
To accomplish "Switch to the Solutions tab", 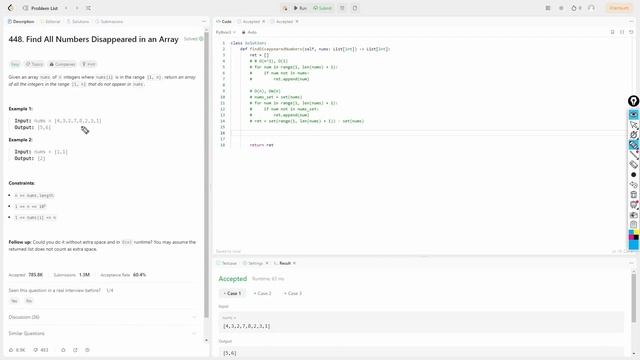I will click(x=78, y=22).
